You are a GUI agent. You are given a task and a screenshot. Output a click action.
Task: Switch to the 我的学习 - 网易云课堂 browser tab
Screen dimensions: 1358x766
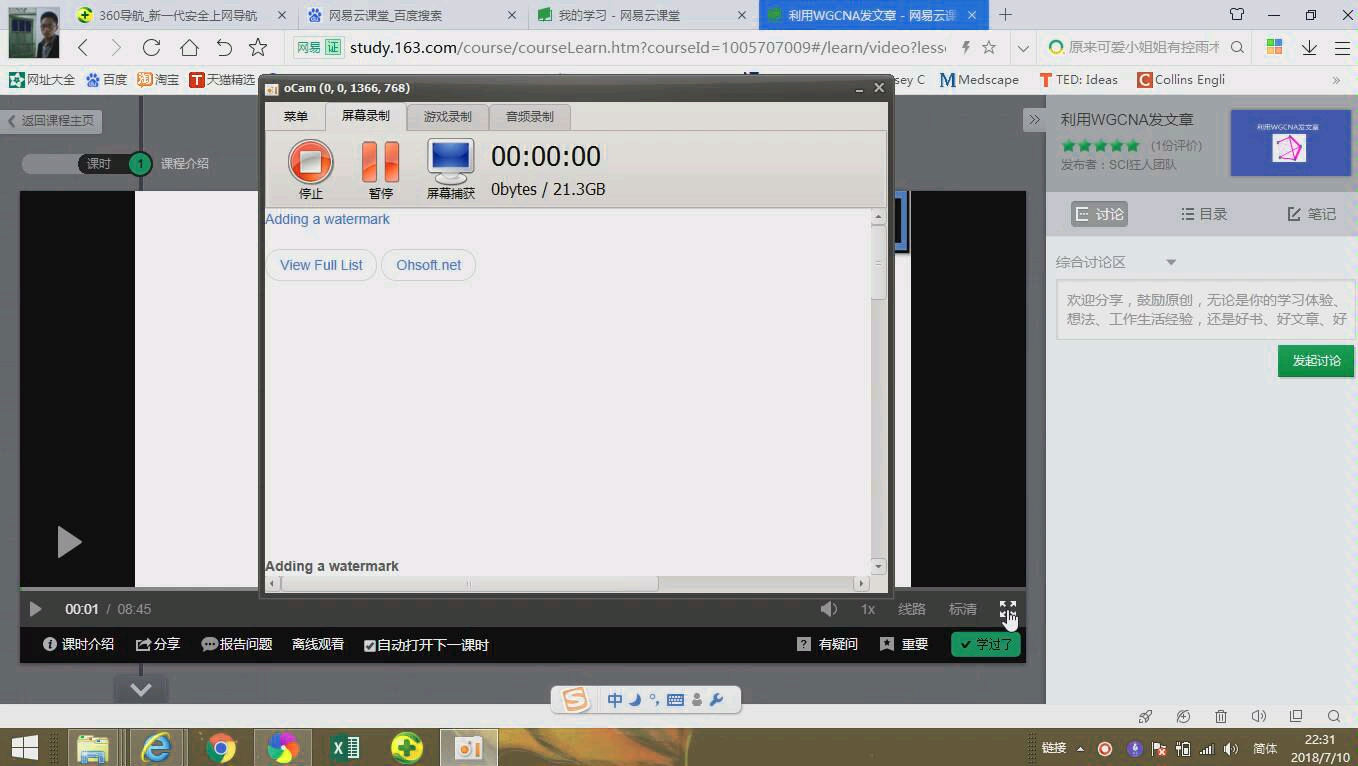pyautogui.click(x=640, y=15)
